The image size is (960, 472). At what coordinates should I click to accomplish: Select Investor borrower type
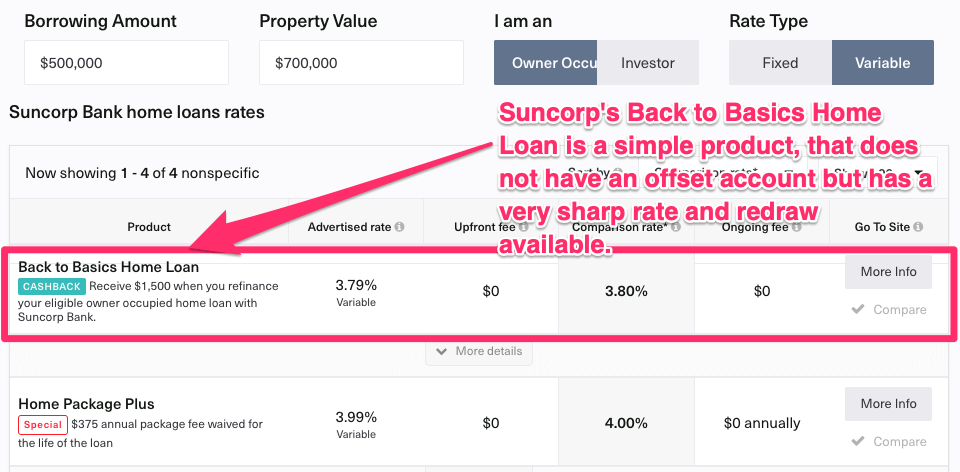(x=648, y=62)
